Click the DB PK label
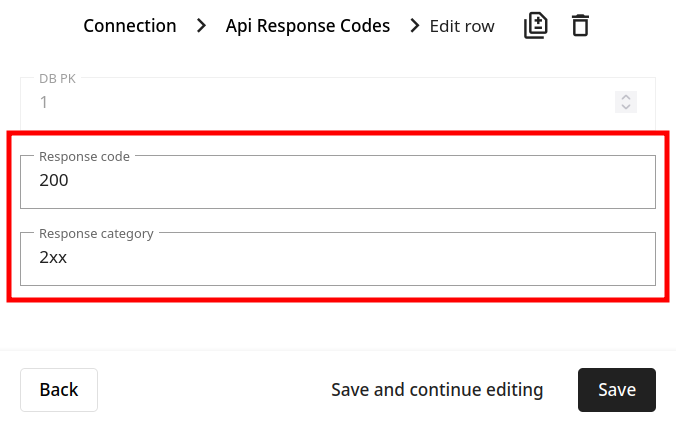Viewport: 676px width, 426px height. pyautogui.click(x=57, y=78)
